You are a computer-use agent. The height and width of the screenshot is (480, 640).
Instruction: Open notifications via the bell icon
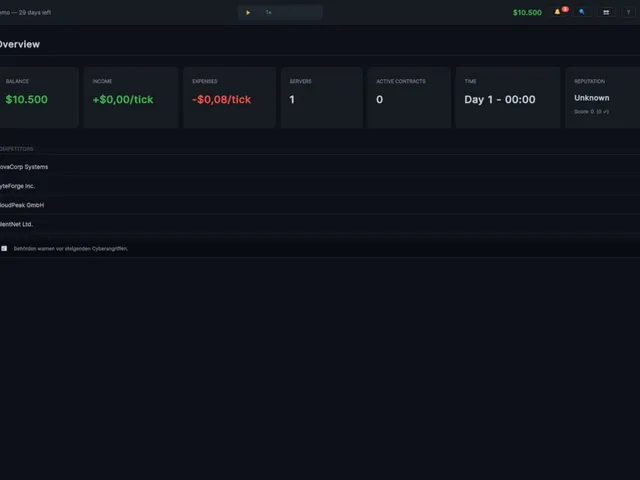pyautogui.click(x=558, y=12)
